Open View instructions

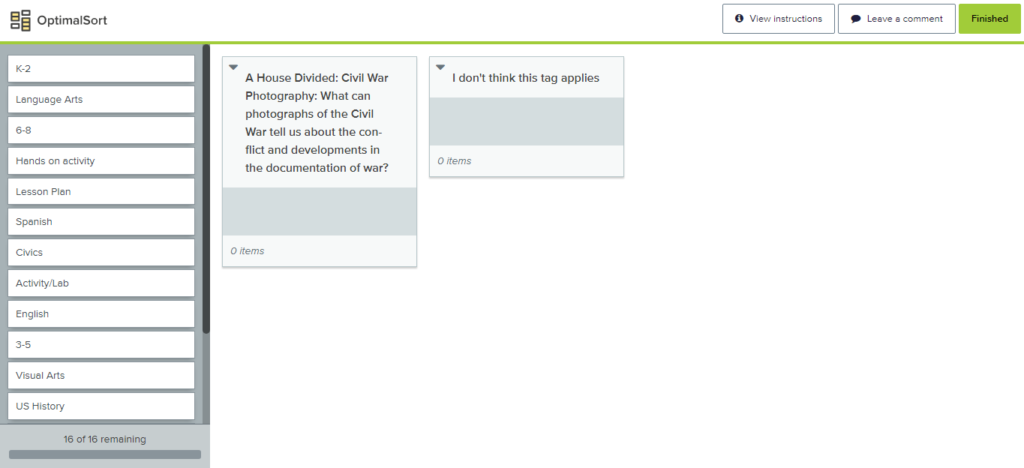click(x=778, y=19)
